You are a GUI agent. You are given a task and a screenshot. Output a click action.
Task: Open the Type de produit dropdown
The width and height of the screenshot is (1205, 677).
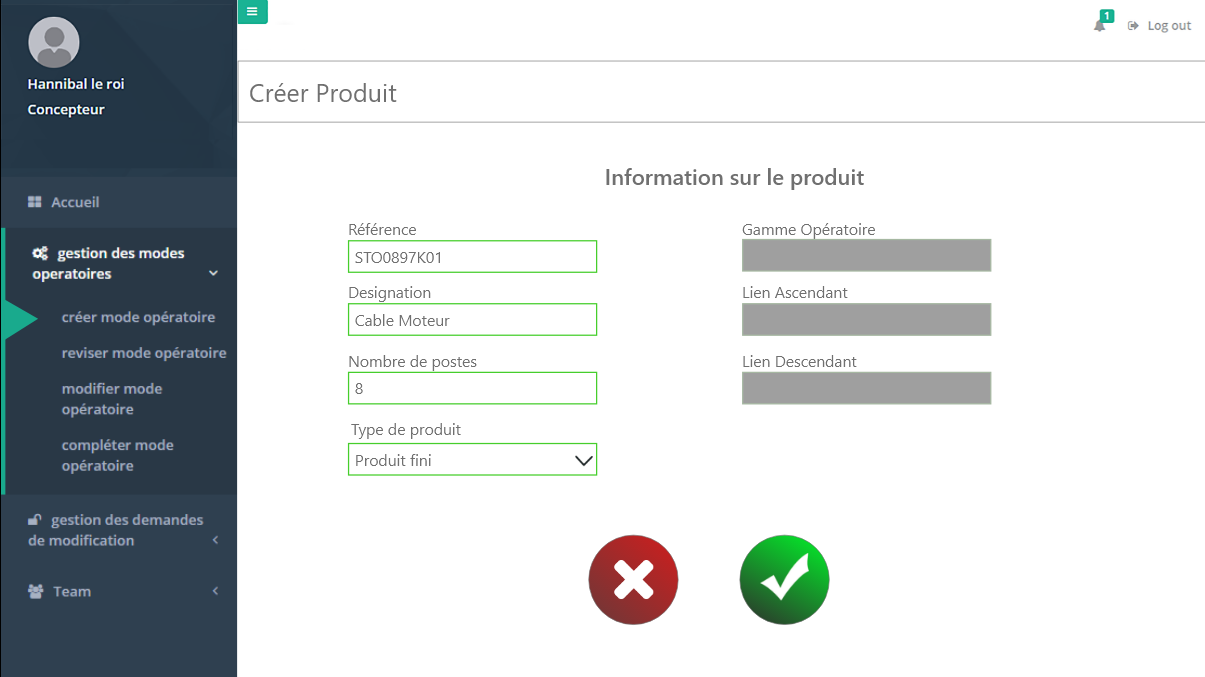point(472,460)
